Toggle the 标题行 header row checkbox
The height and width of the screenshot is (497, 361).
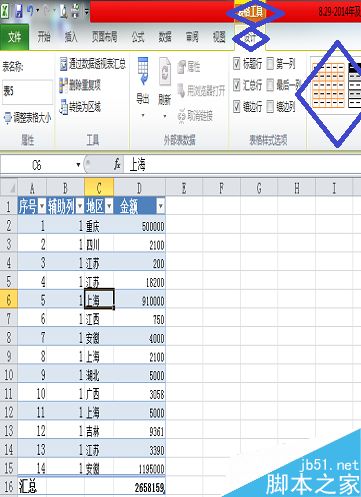237,63
